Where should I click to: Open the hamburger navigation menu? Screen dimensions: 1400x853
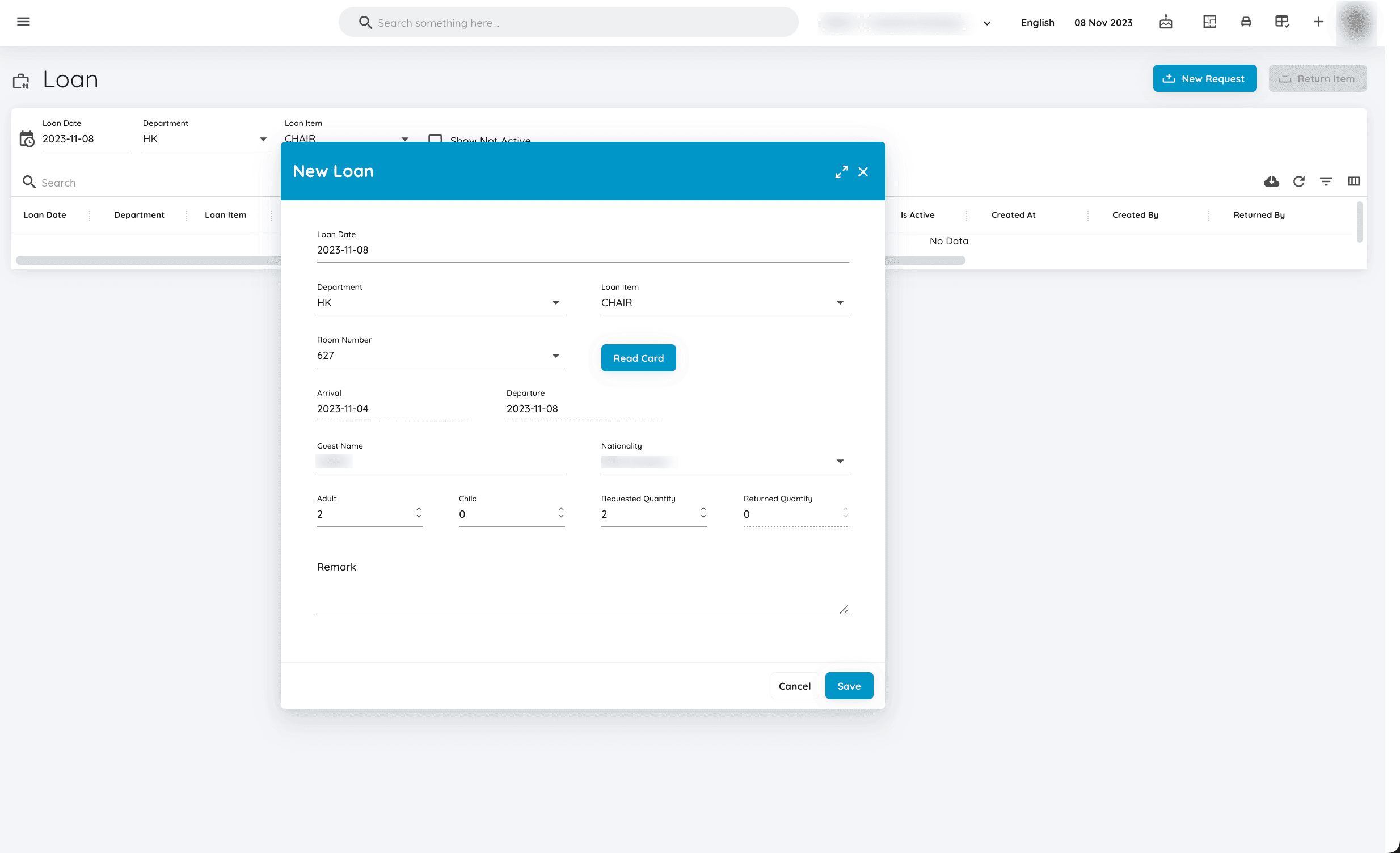pos(23,22)
